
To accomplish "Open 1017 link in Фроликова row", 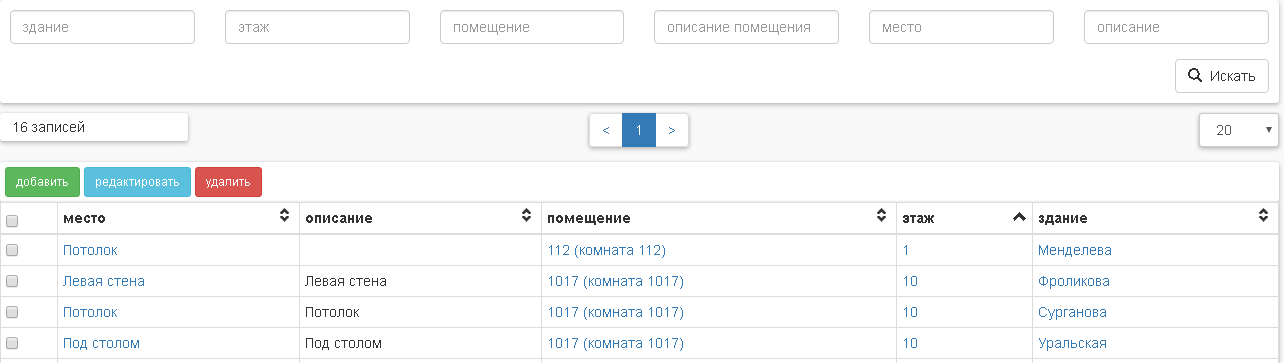I will pos(616,281).
